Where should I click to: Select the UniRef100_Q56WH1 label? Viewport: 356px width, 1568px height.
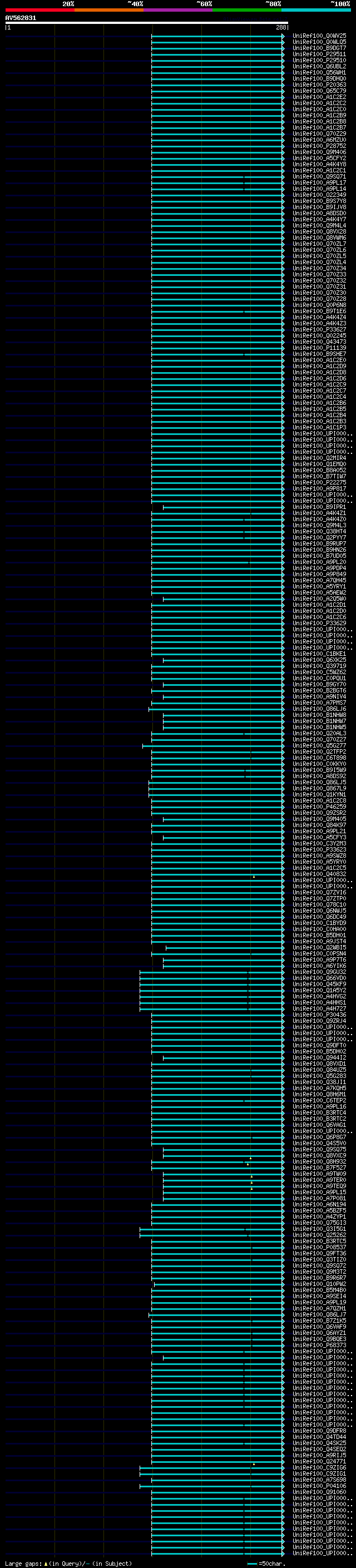319,72
